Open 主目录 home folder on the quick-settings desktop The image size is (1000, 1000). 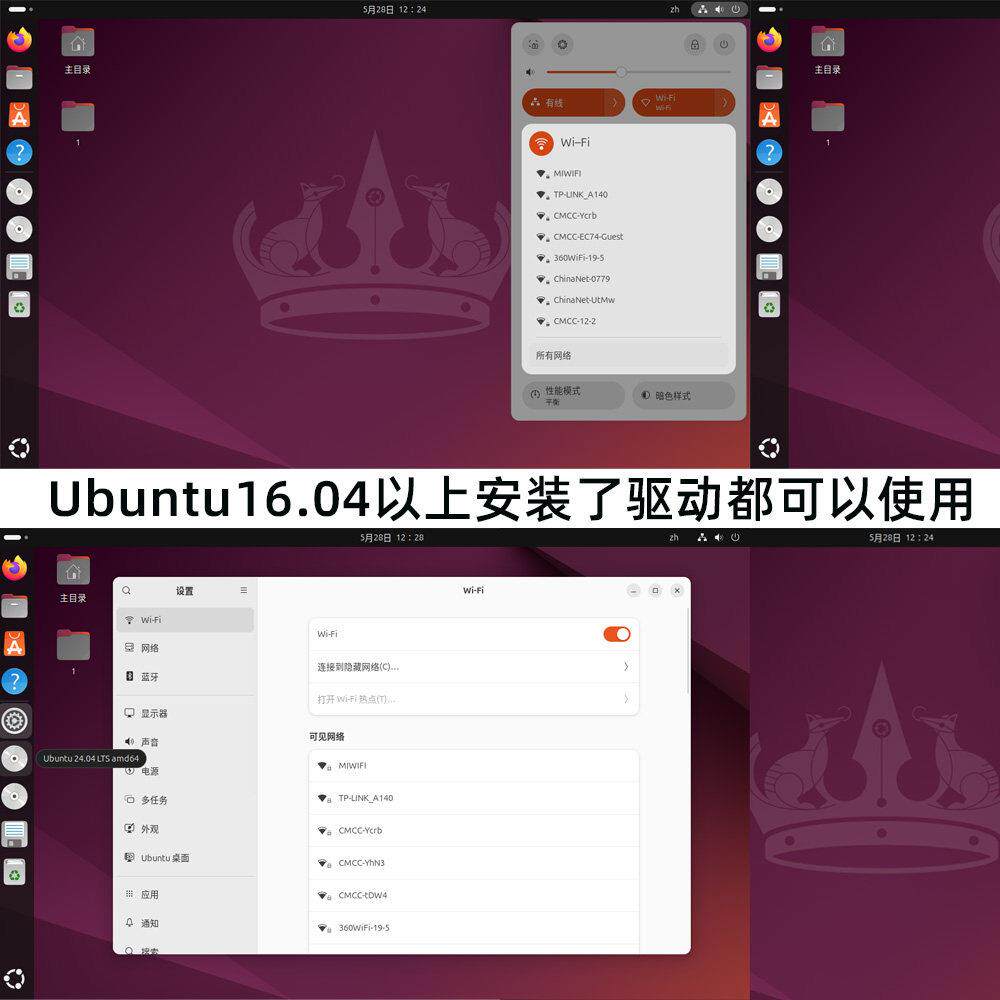[78, 50]
